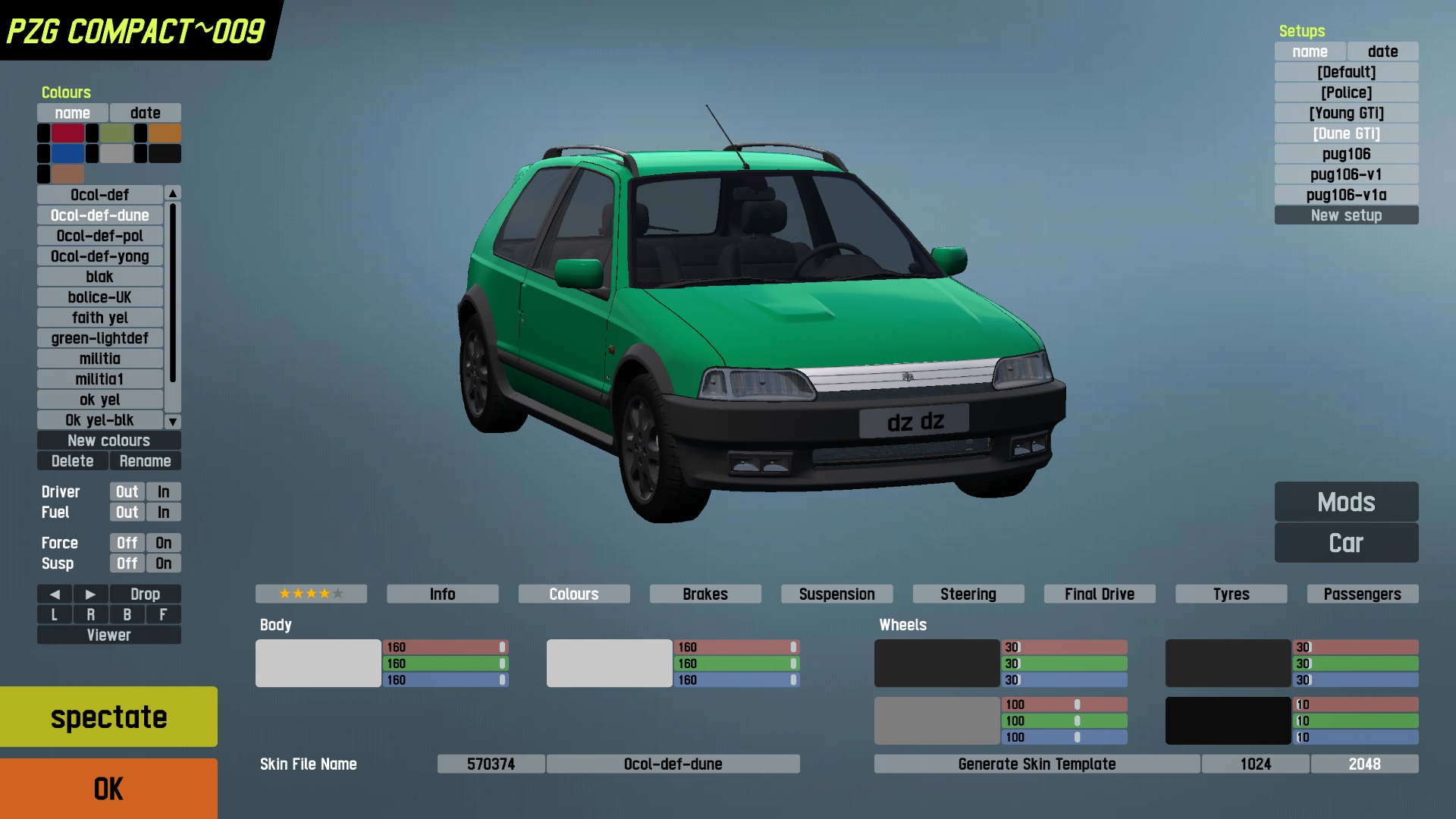Screen dimensions: 1456x819
Task: Switch Susp display Off
Action: click(x=127, y=563)
